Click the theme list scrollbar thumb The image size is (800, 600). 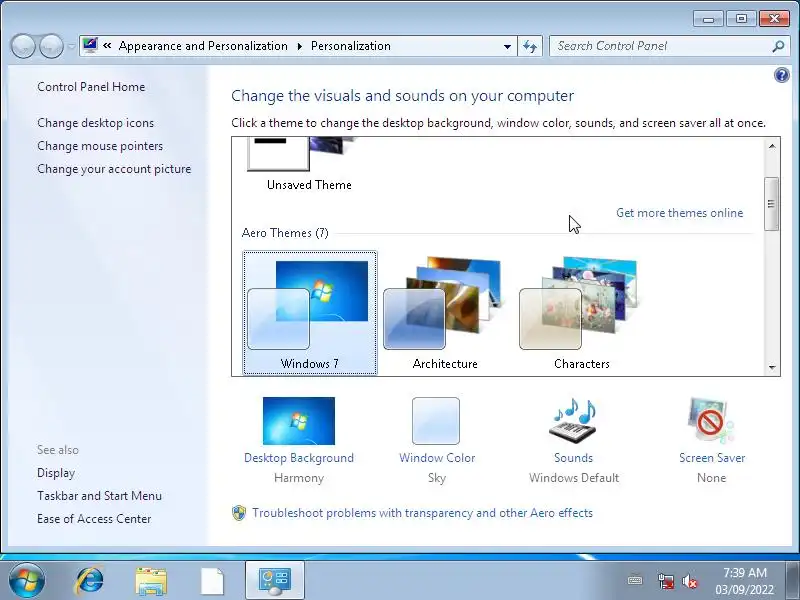pyautogui.click(x=772, y=204)
